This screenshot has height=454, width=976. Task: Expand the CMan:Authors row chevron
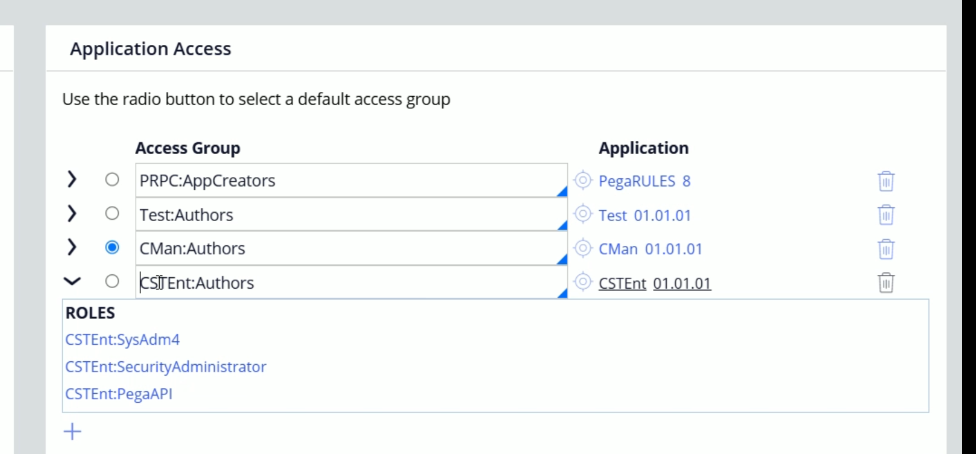tap(72, 247)
